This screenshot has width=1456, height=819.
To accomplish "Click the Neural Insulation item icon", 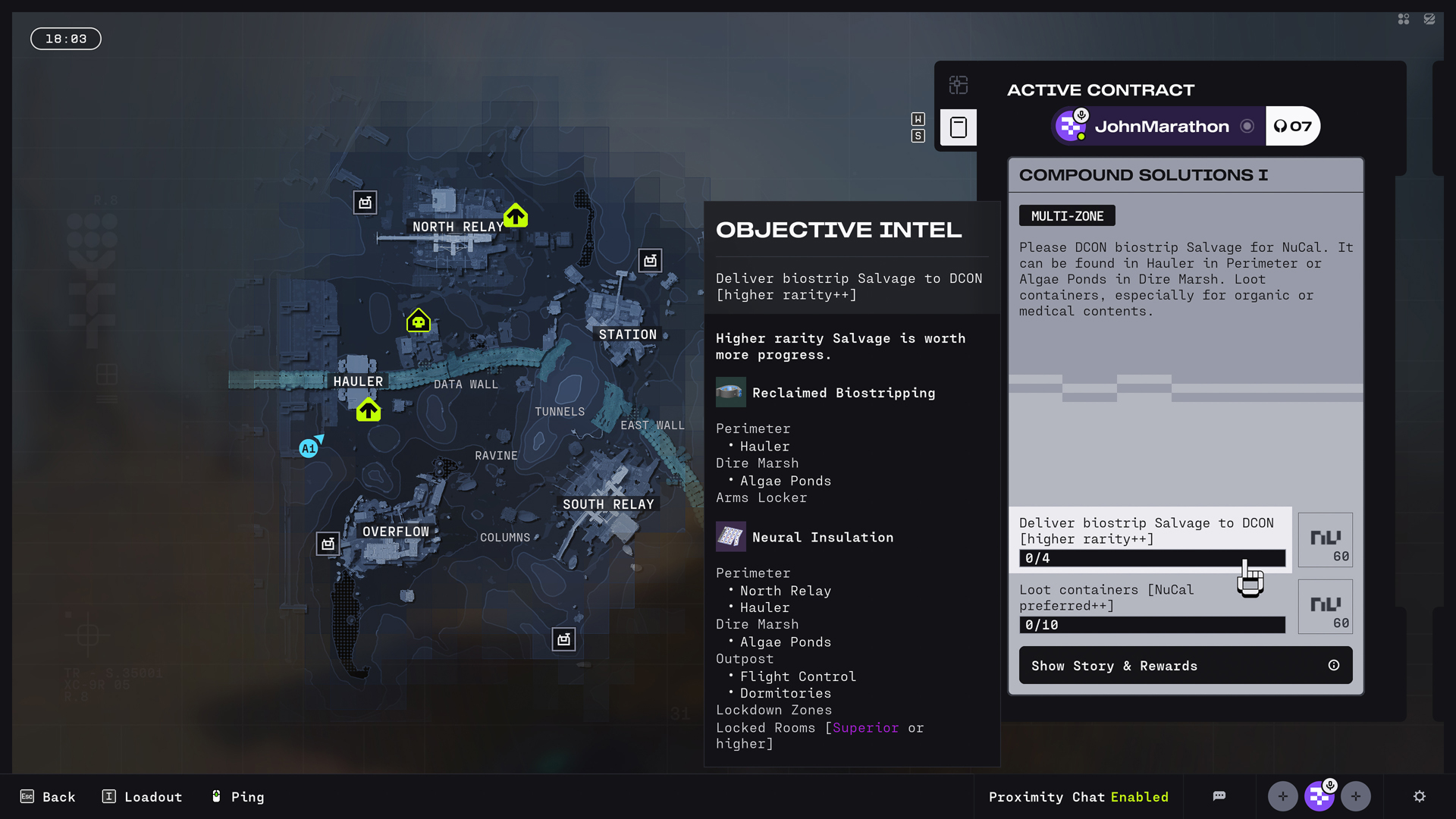I will 730,536.
